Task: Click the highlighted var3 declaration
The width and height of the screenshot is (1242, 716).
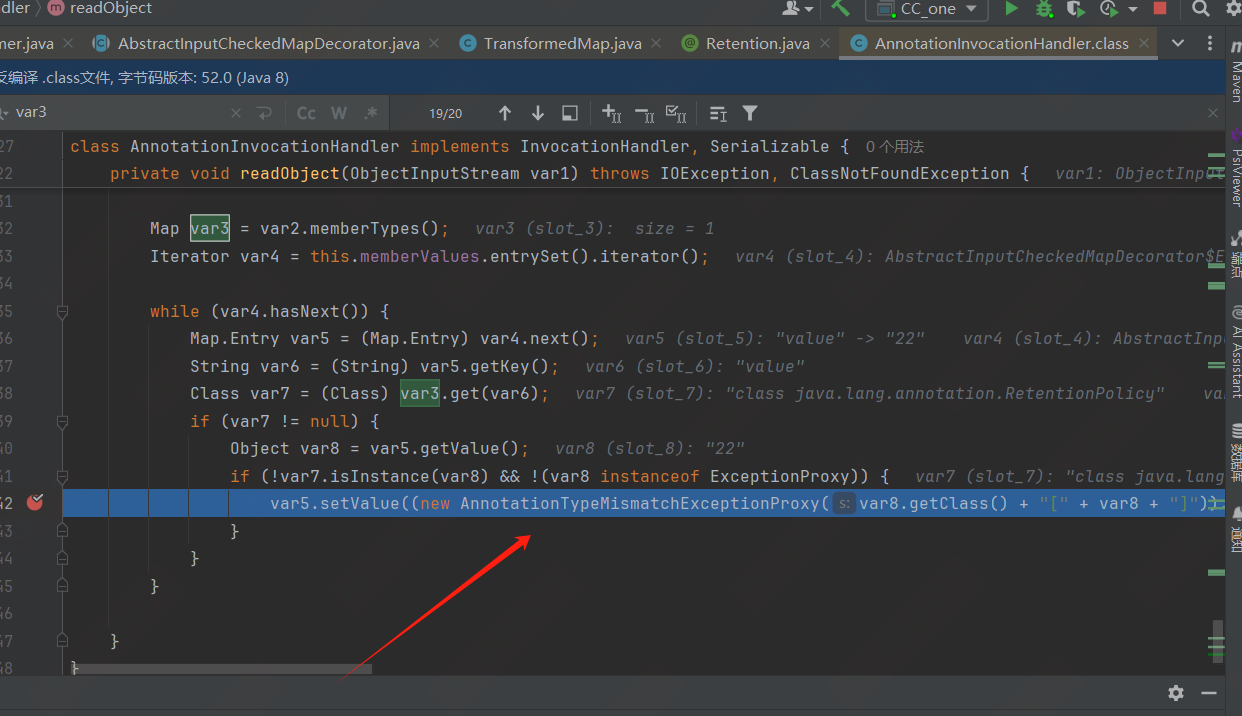Action: (210, 229)
